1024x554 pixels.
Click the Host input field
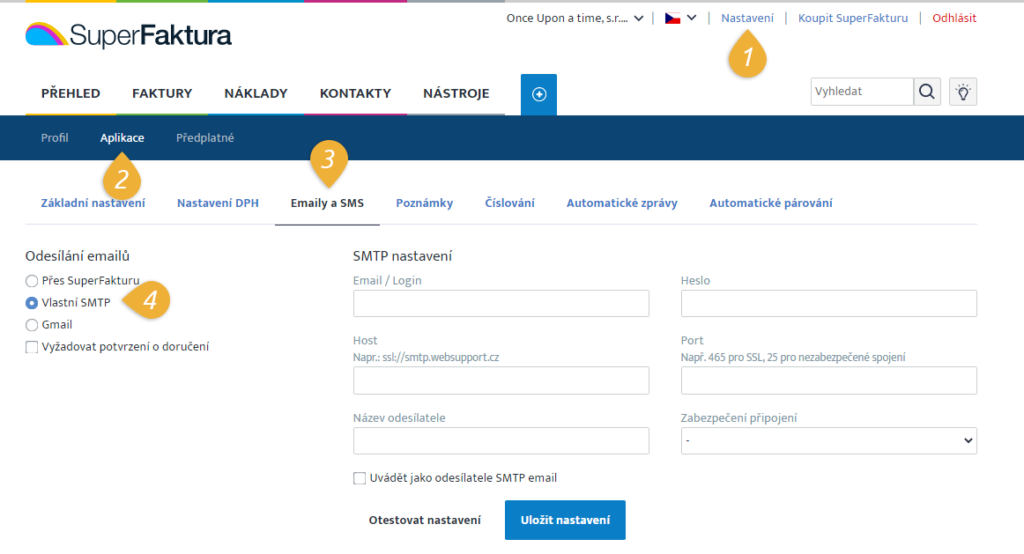coord(501,380)
